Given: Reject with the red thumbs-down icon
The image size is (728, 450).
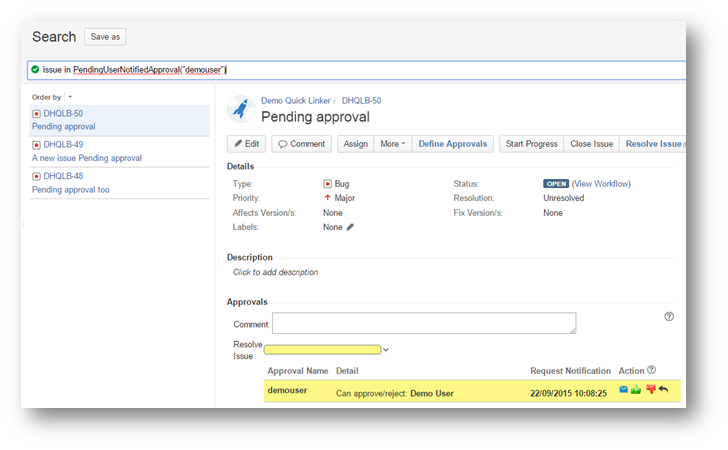Looking at the screenshot, I should [650, 389].
